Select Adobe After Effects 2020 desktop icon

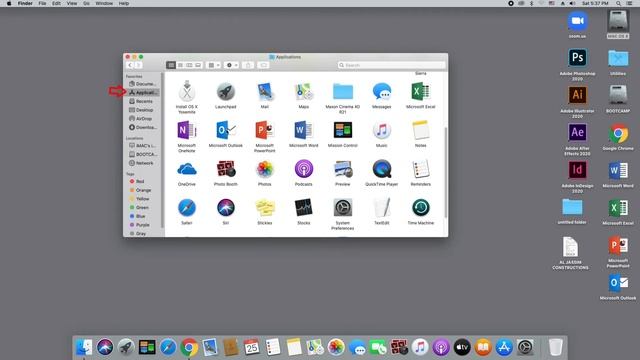click(x=577, y=133)
